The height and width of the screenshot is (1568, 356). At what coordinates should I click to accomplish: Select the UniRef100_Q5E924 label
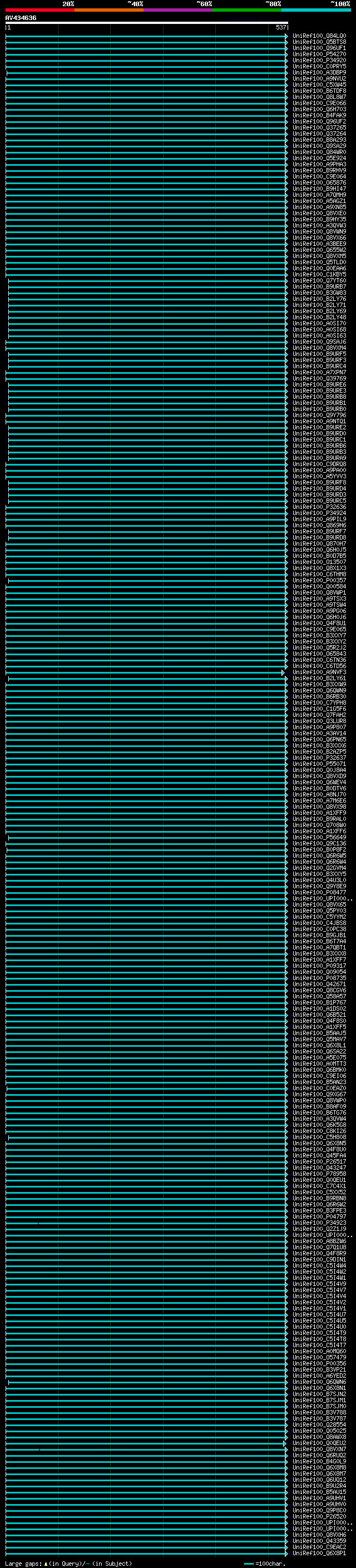(319, 159)
